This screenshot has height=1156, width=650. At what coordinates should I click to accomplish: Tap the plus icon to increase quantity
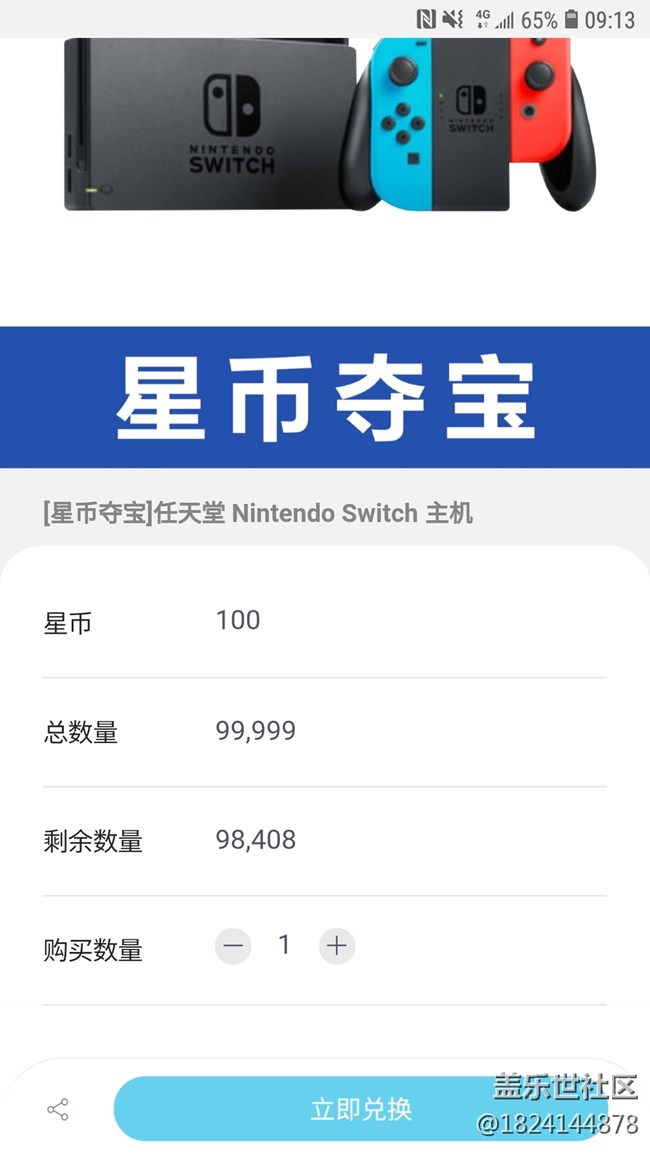point(337,946)
